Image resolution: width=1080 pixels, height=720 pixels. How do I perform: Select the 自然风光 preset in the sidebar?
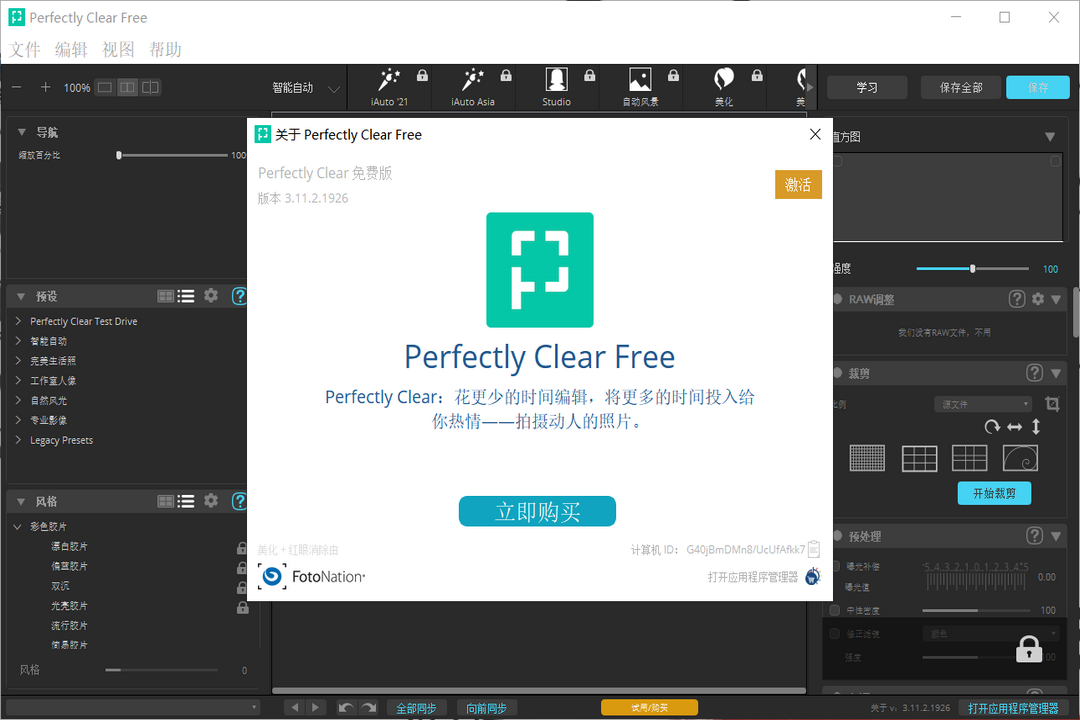[x=48, y=400]
